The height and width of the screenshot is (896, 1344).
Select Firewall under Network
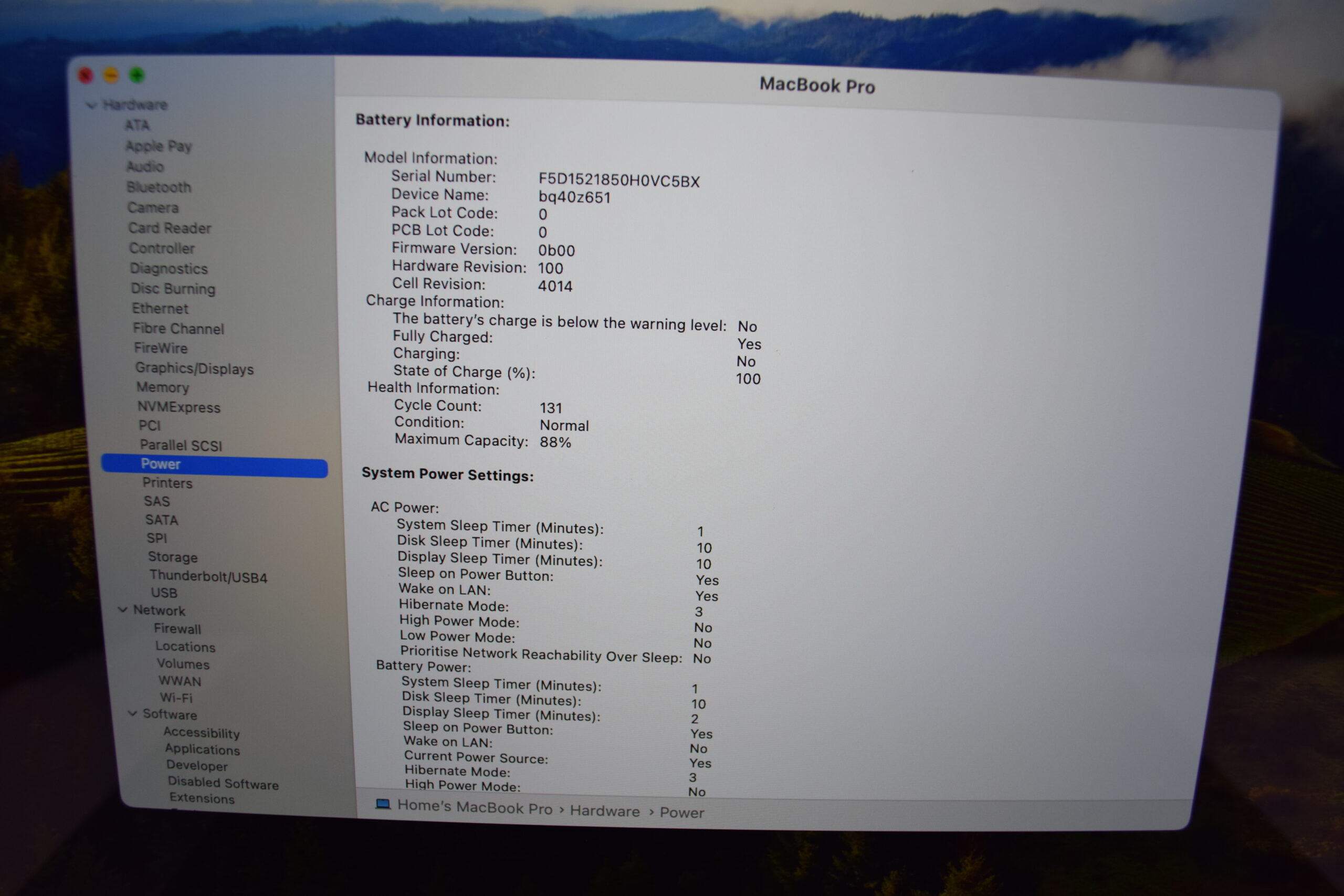pyautogui.click(x=177, y=629)
